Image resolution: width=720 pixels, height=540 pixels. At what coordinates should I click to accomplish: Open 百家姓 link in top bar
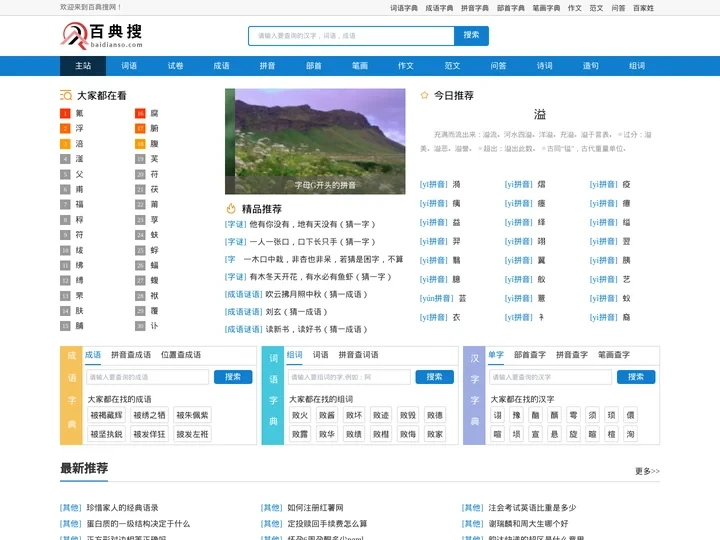click(643, 8)
